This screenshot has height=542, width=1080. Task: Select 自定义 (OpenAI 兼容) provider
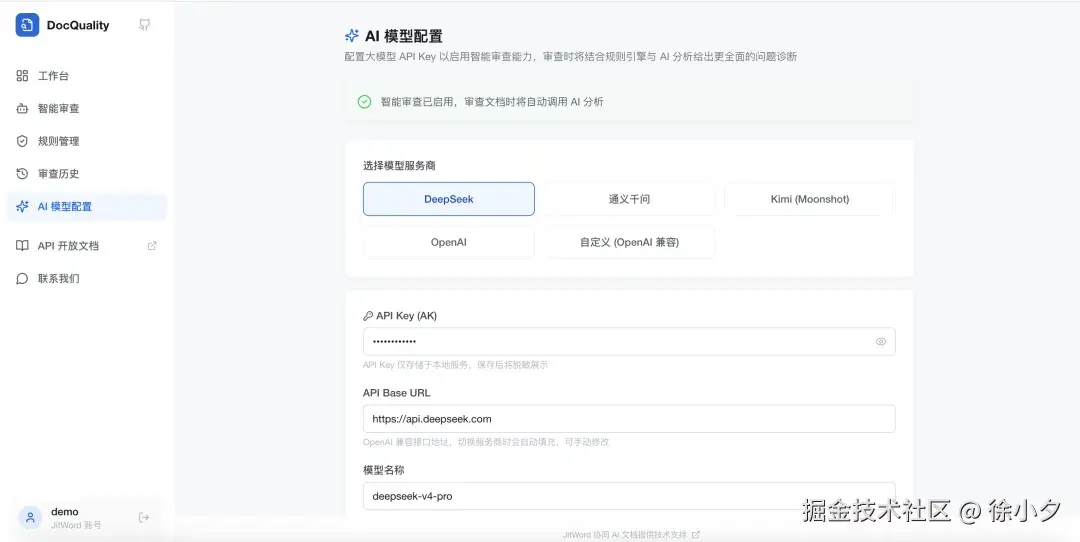629,242
